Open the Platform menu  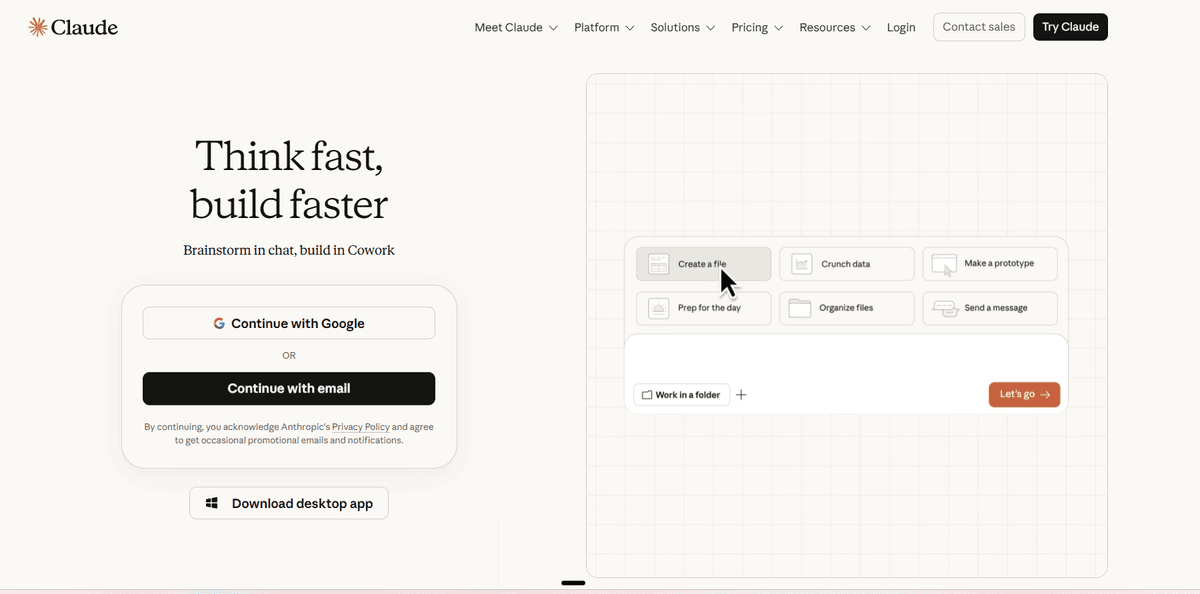[605, 27]
